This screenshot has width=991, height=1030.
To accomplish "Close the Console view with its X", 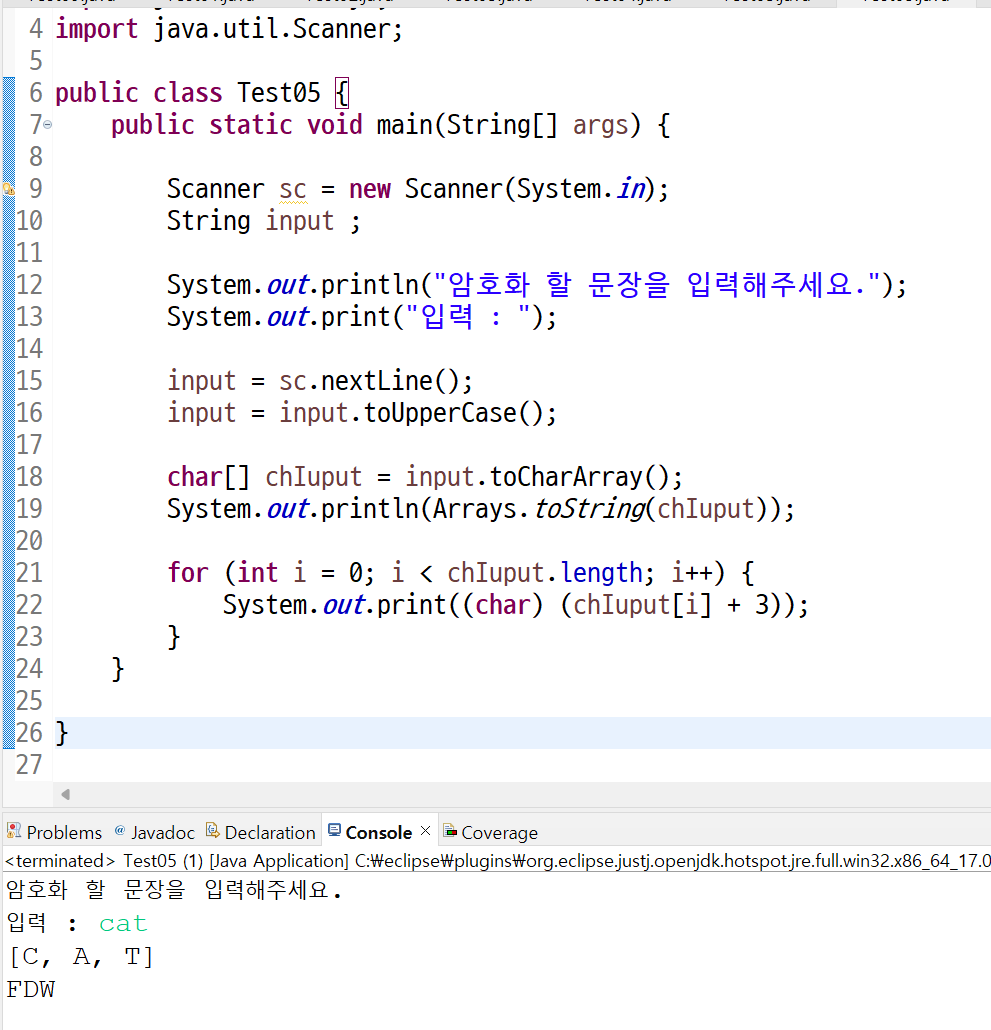I will point(426,831).
